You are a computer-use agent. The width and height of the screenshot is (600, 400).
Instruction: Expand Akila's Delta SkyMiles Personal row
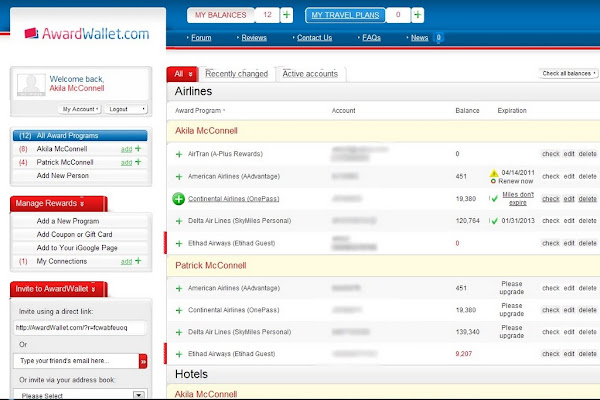pos(179,221)
